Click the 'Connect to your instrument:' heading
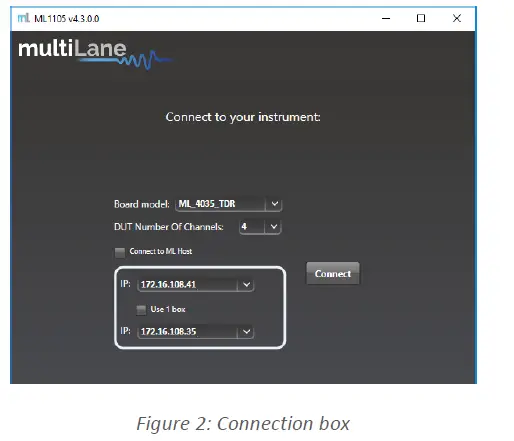 (243, 117)
